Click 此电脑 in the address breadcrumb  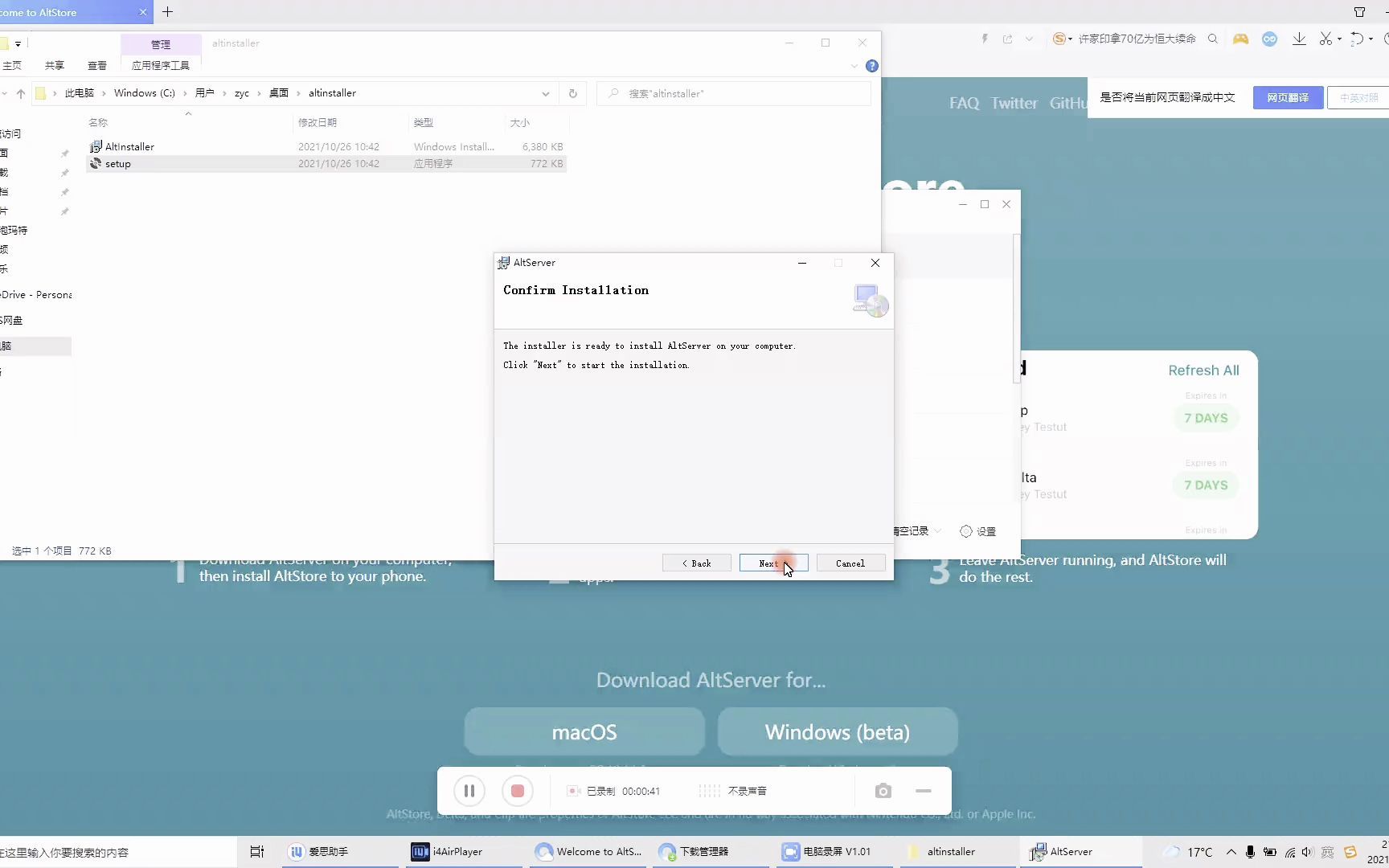[x=80, y=93]
